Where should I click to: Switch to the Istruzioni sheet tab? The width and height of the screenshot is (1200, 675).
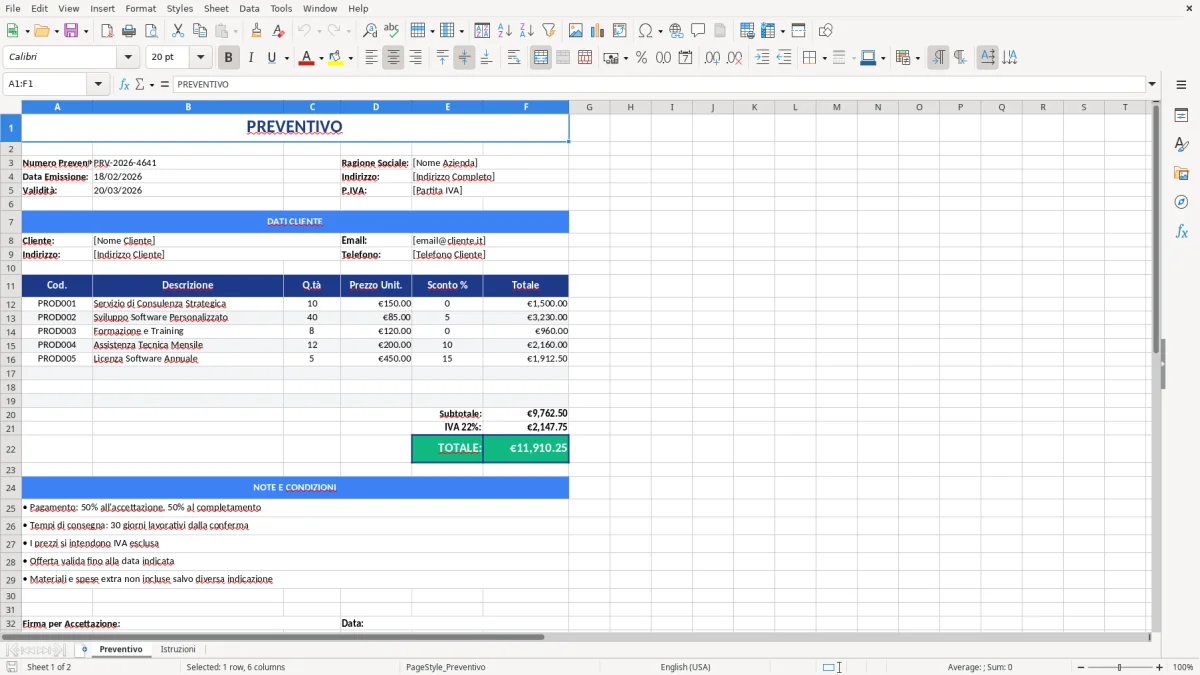178,649
